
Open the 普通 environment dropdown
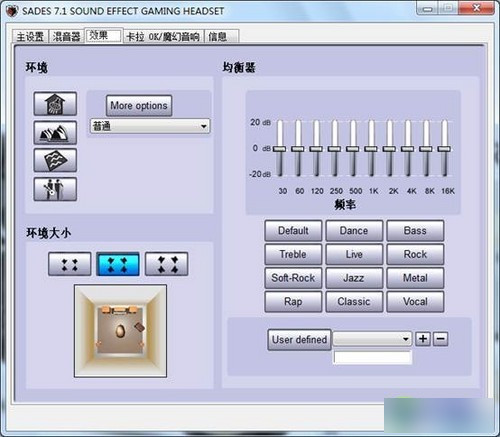[150, 126]
